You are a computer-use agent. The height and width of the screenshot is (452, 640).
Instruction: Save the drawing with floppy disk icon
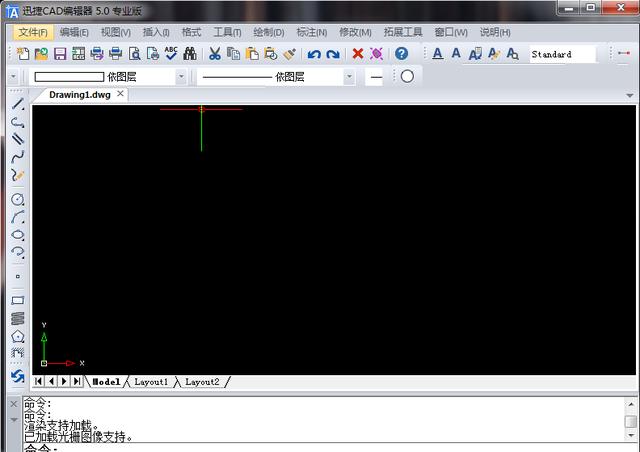pyautogui.click(x=60, y=54)
